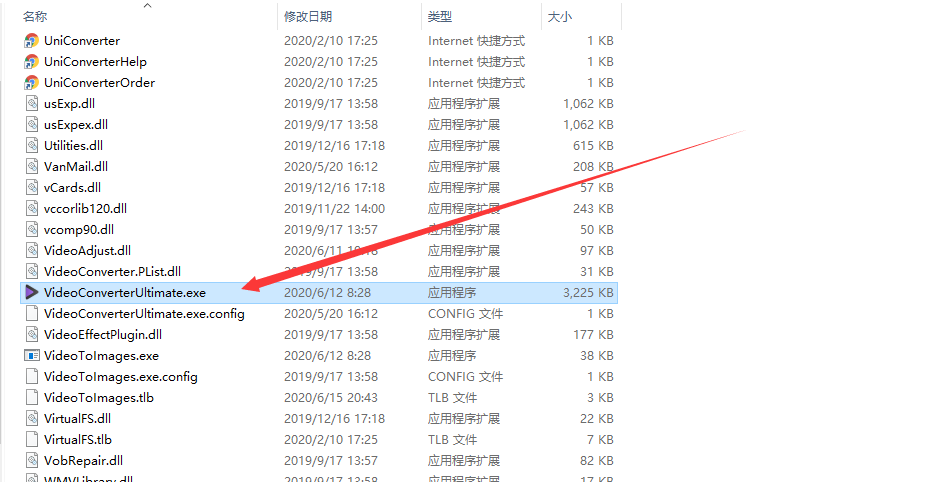Click the VideoToImages.exe application icon
Viewport: 931px width, 482px height.
[31, 356]
